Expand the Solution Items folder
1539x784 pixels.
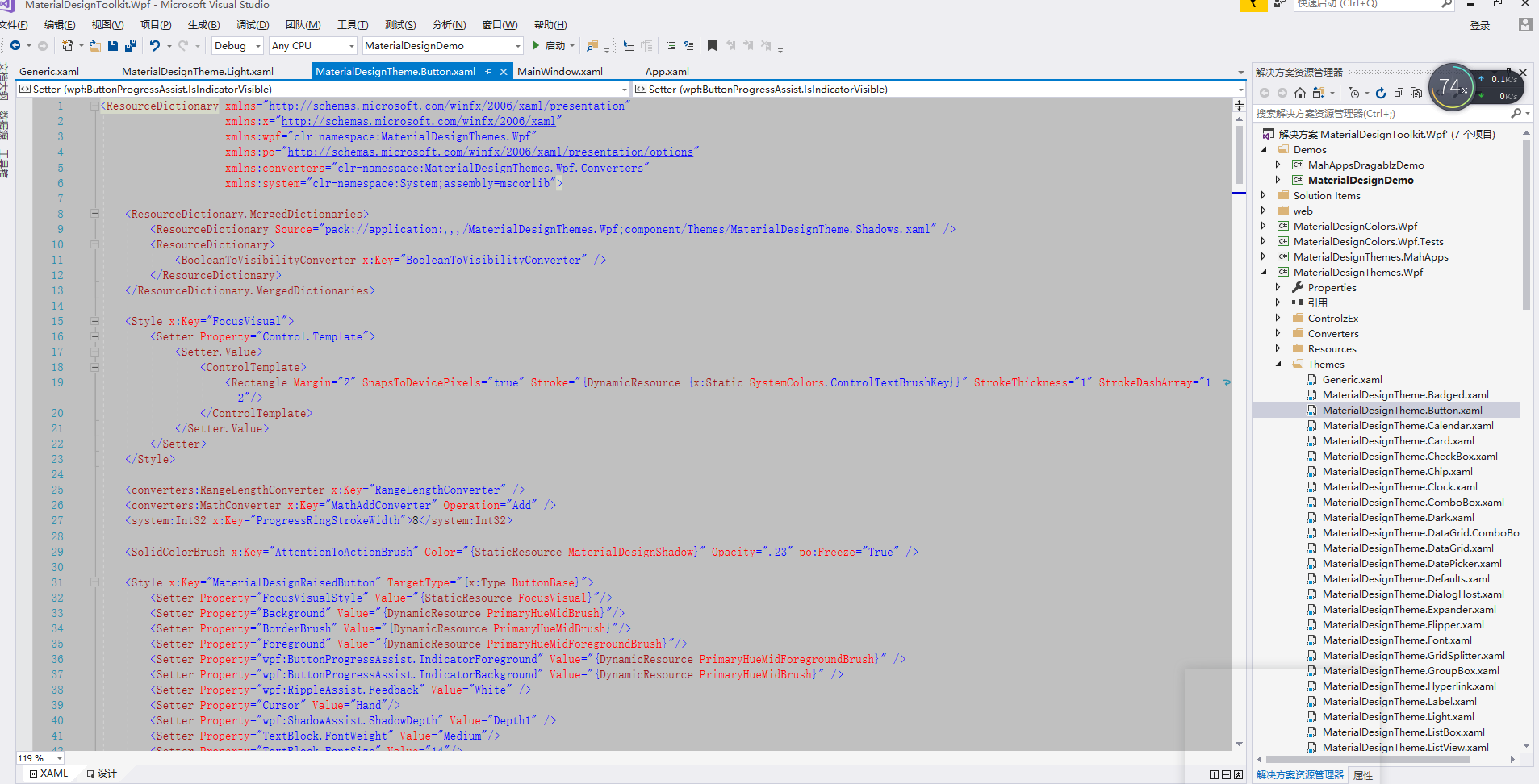click(1264, 195)
